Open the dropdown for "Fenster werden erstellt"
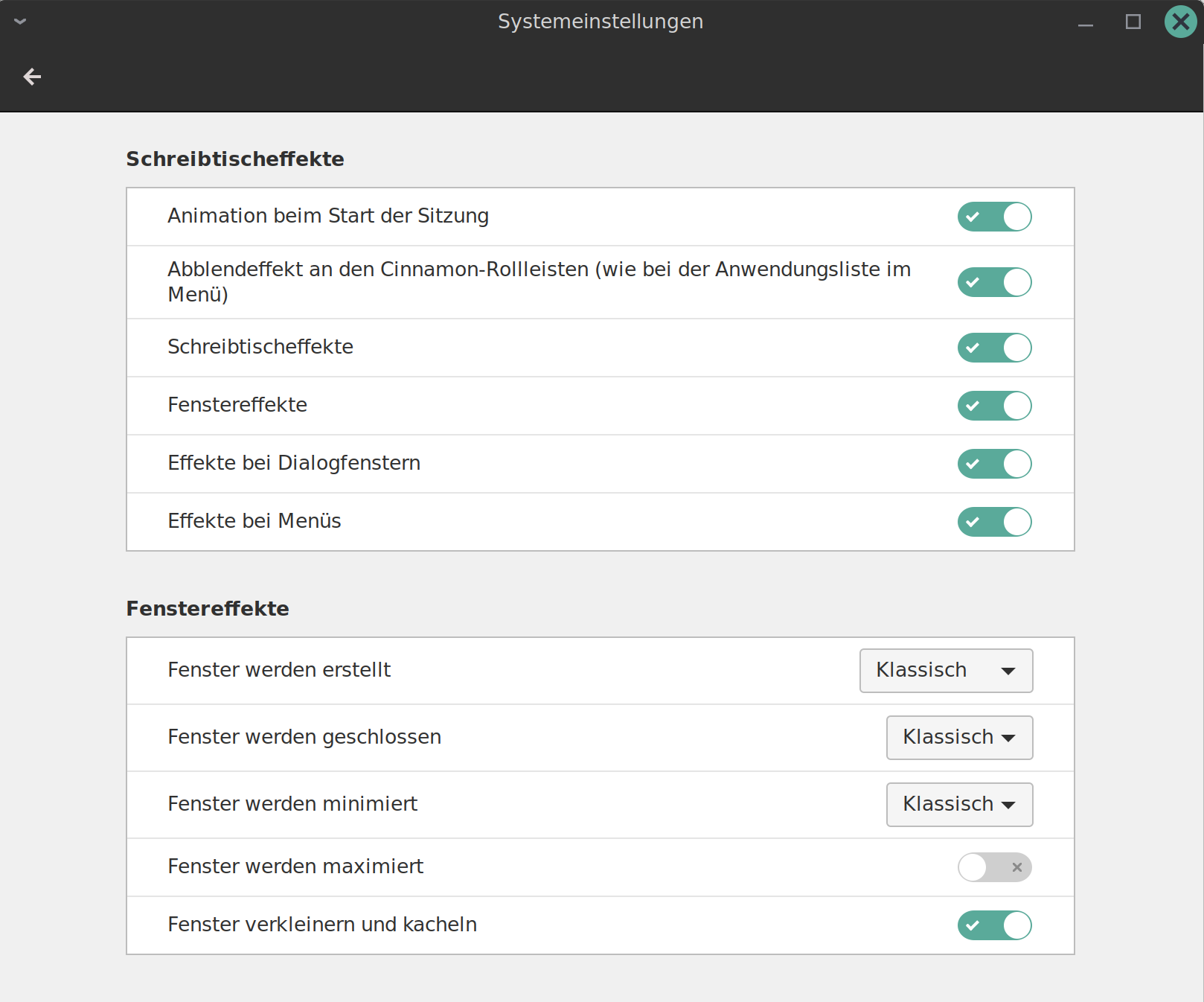1204x1002 pixels. pyautogui.click(x=946, y=670)
